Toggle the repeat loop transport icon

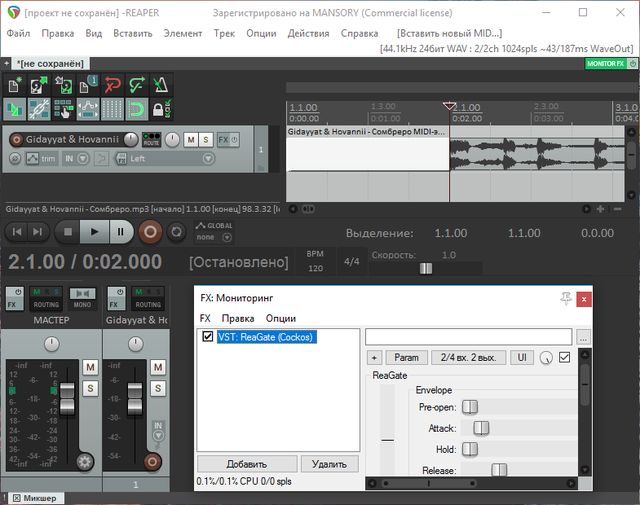(x=177, y=232)
